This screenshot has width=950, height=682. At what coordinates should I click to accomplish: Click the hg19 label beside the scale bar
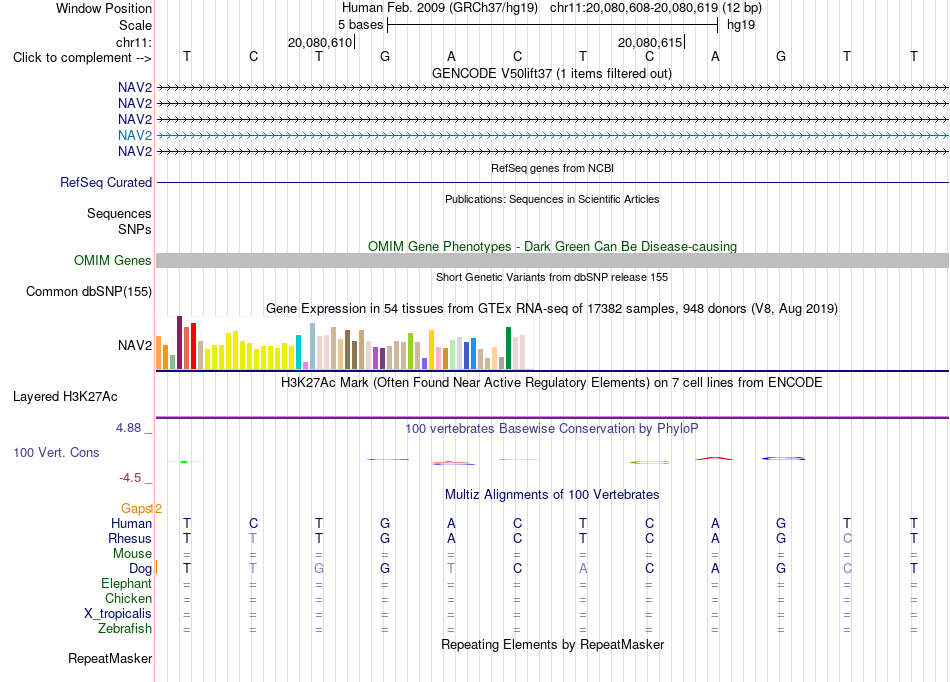tap(741, 25)
